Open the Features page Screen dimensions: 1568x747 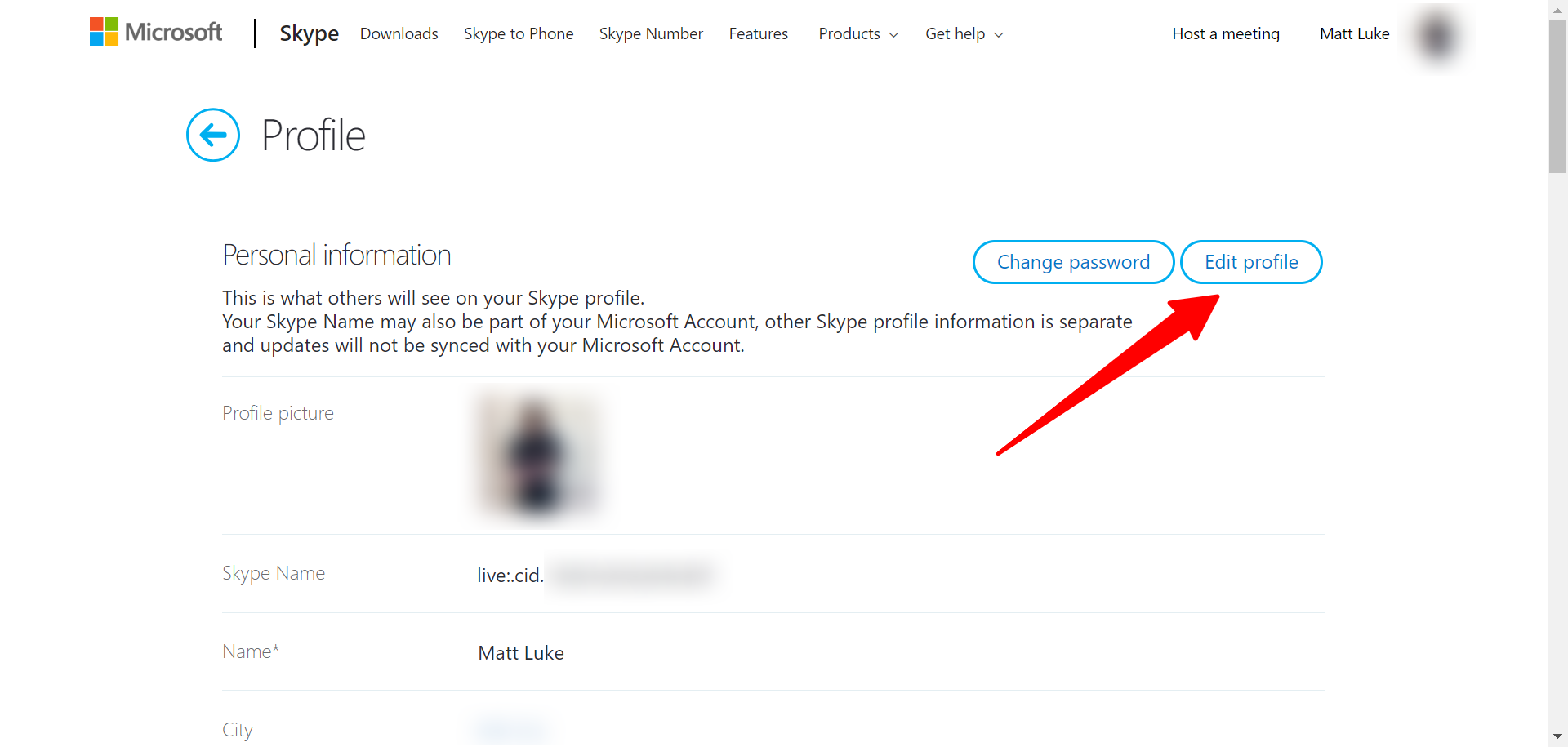coord(758,33)
